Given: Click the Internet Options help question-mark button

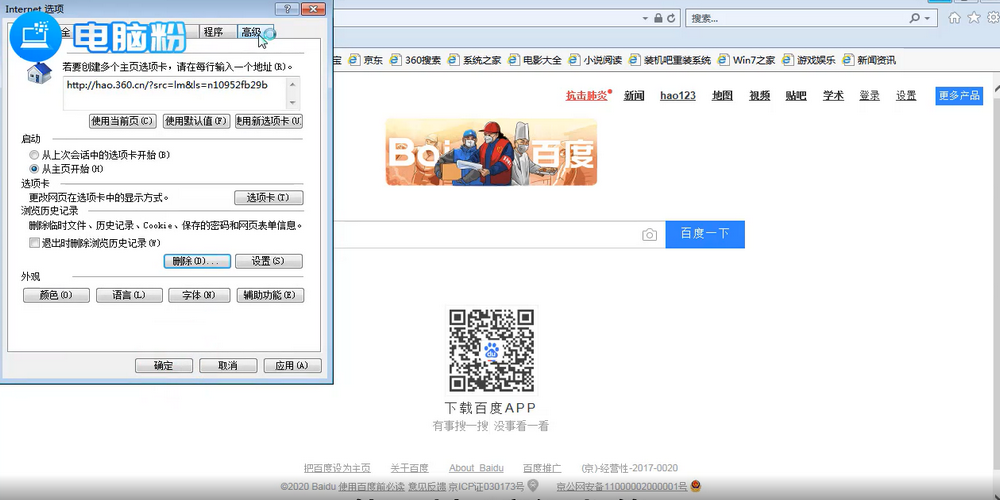Looking at the screenshot, I should tap(287, 9).
